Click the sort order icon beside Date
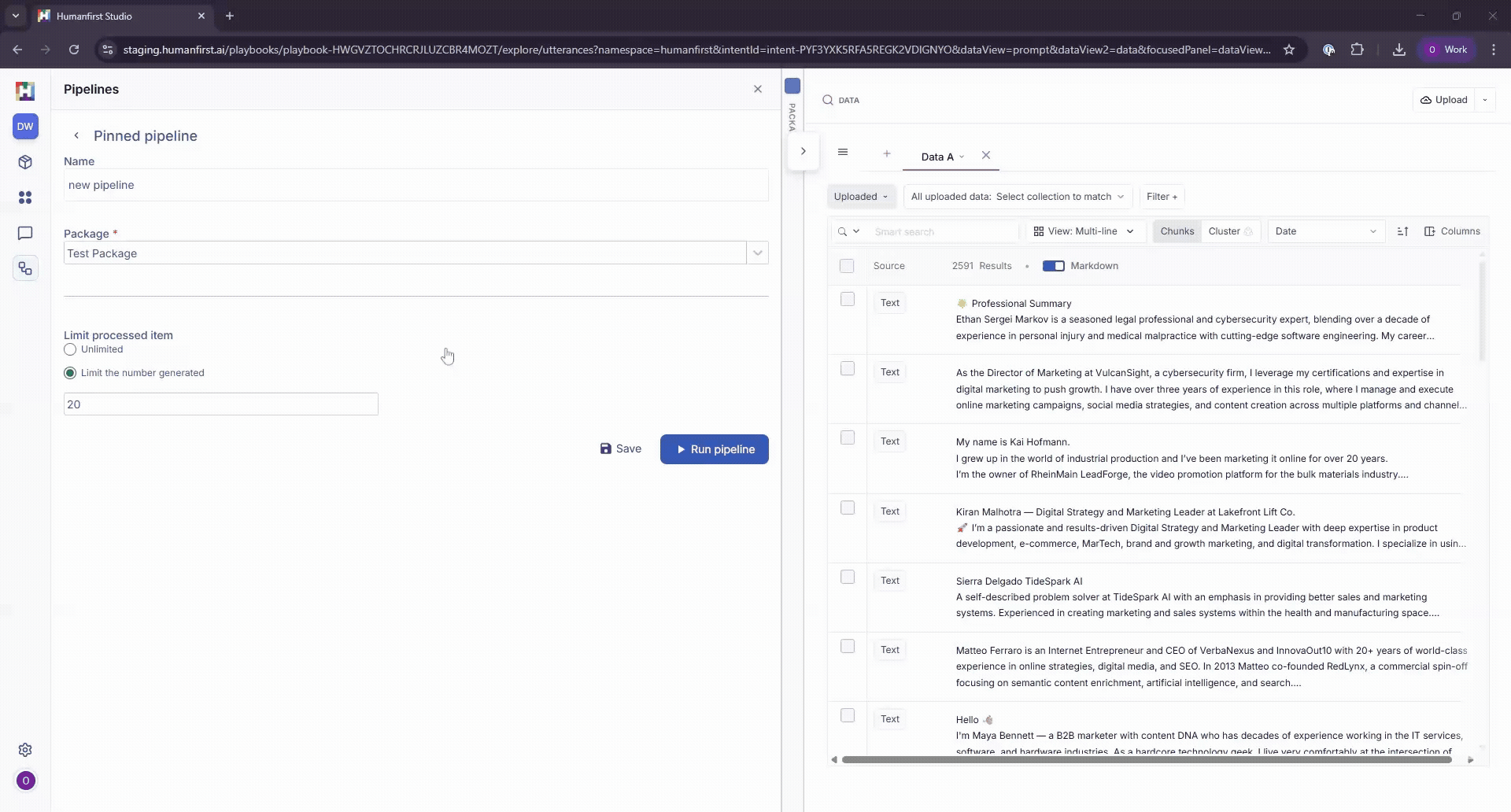The width and height of the screenshot is (1511, 812). (1402, 231)
